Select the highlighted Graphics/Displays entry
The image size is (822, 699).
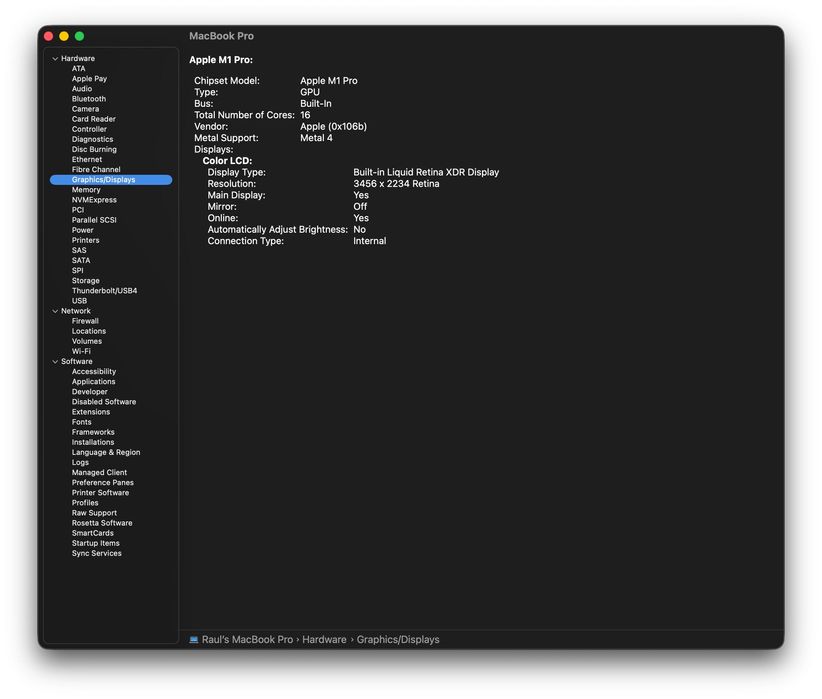111,180
